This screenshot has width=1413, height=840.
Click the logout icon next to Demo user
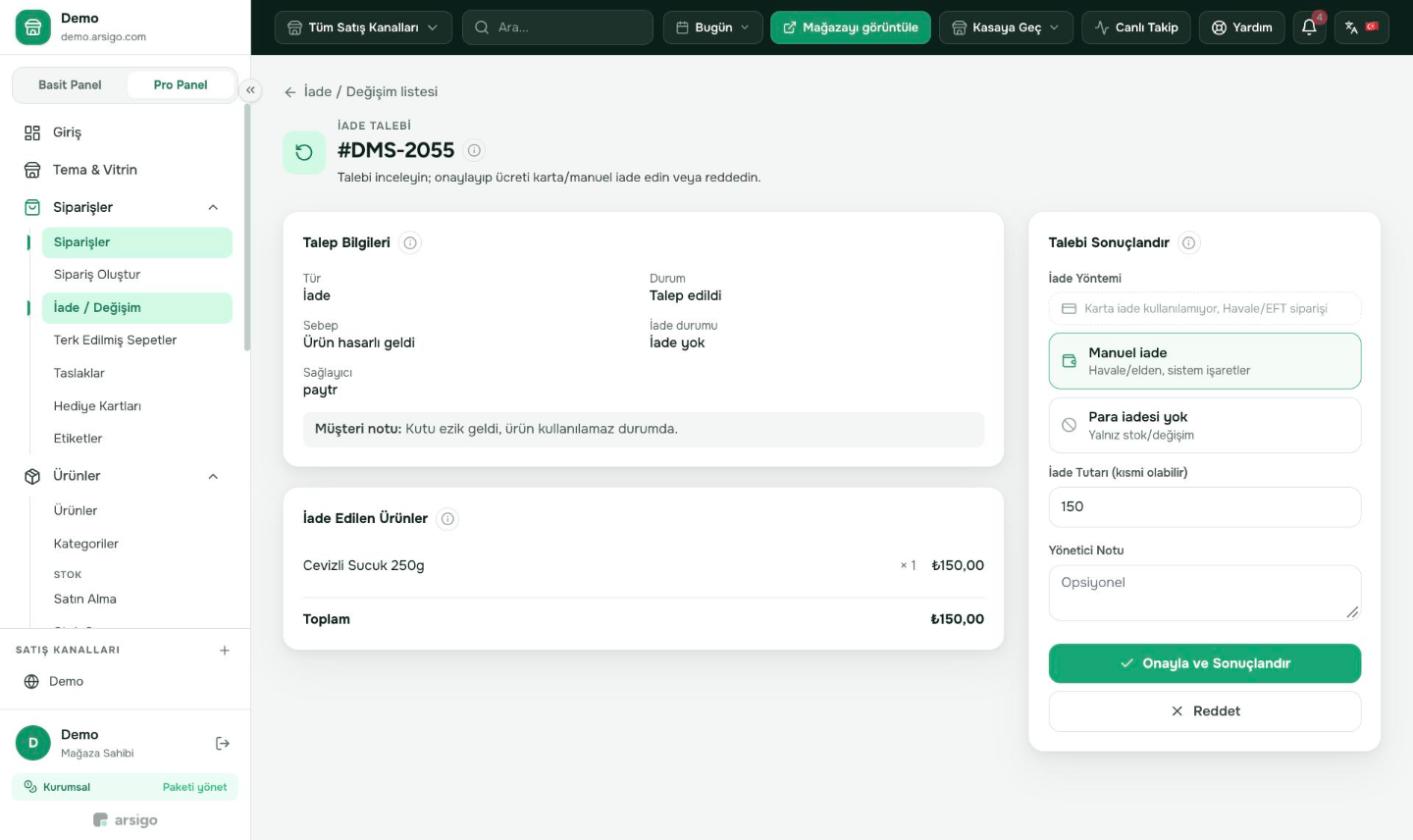point(223,743)
